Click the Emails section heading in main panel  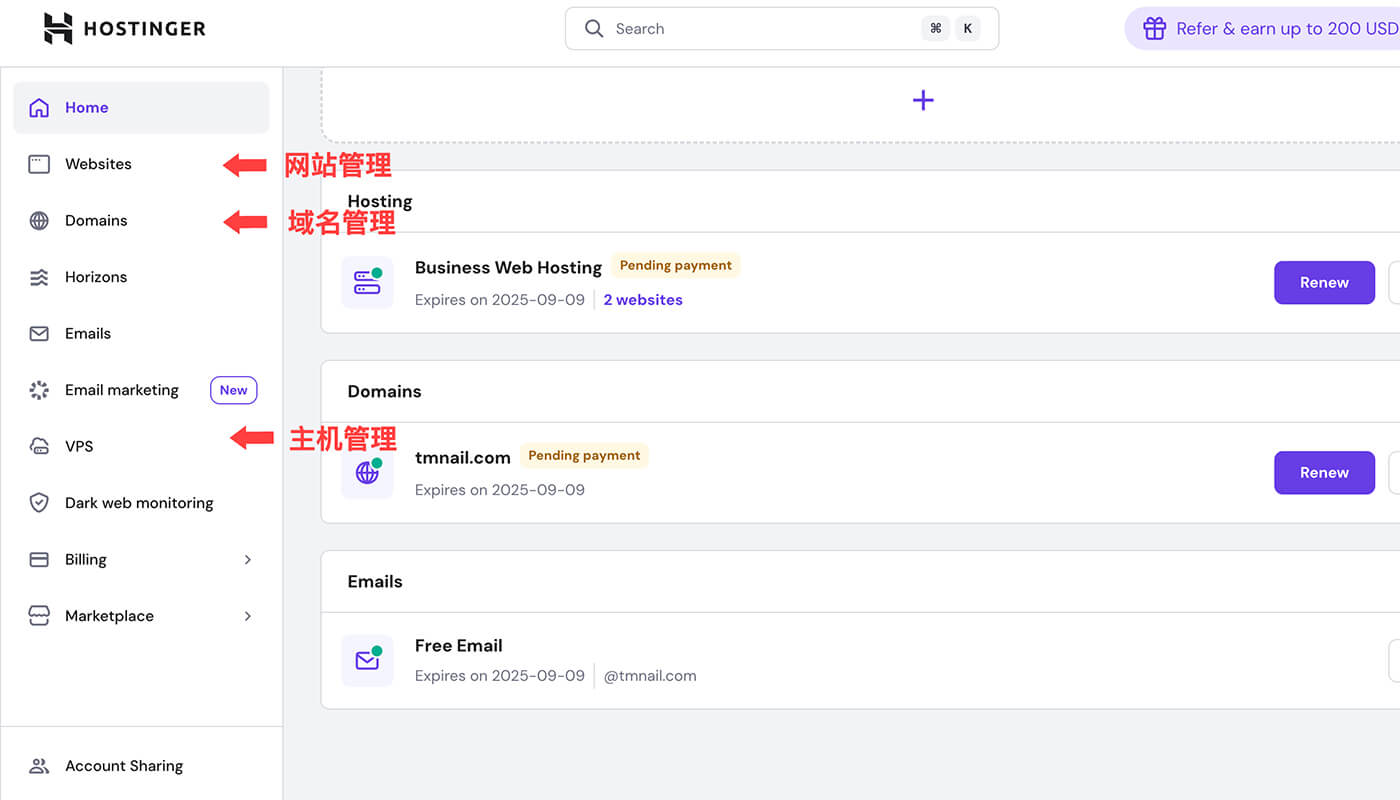(375, 581)
